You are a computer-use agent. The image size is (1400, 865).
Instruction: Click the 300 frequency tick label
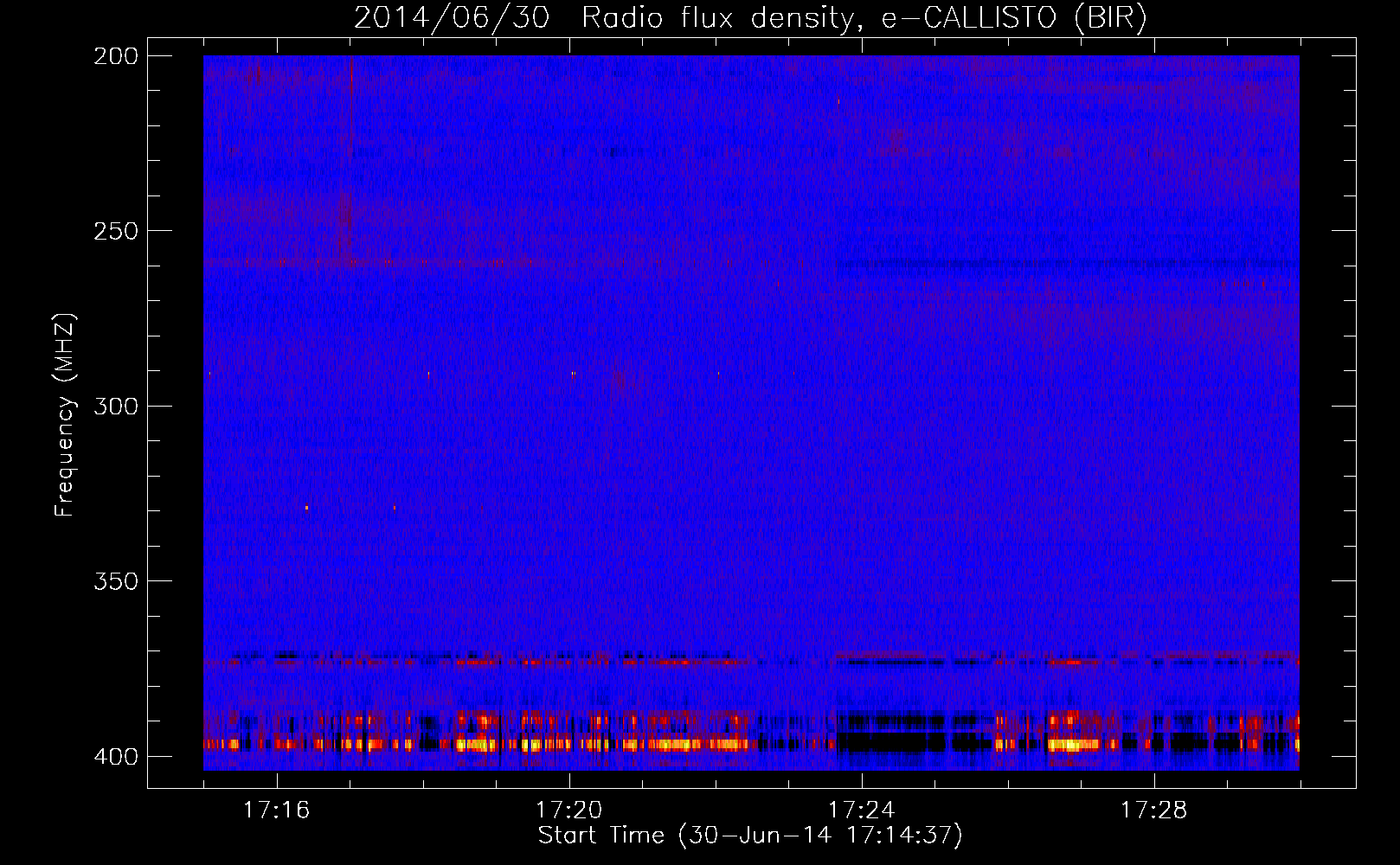tap(116, 406)
